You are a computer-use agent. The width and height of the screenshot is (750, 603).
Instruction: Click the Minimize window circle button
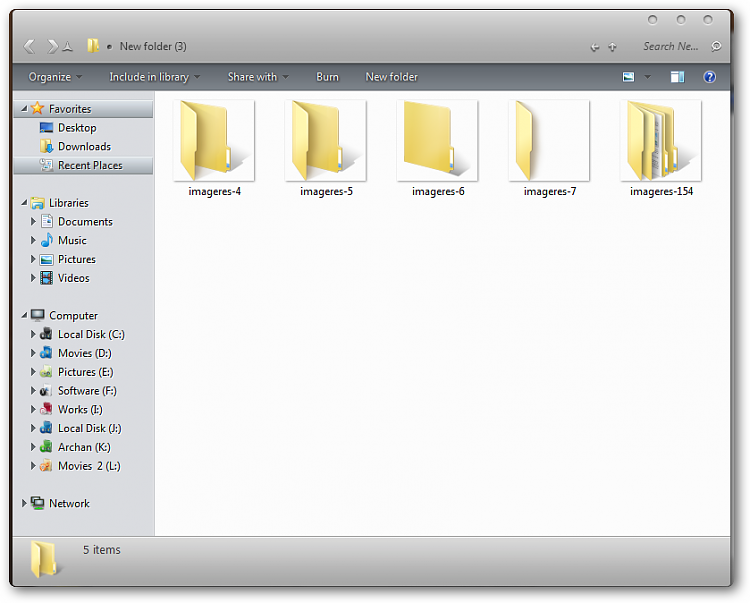(x=652, y=20)
